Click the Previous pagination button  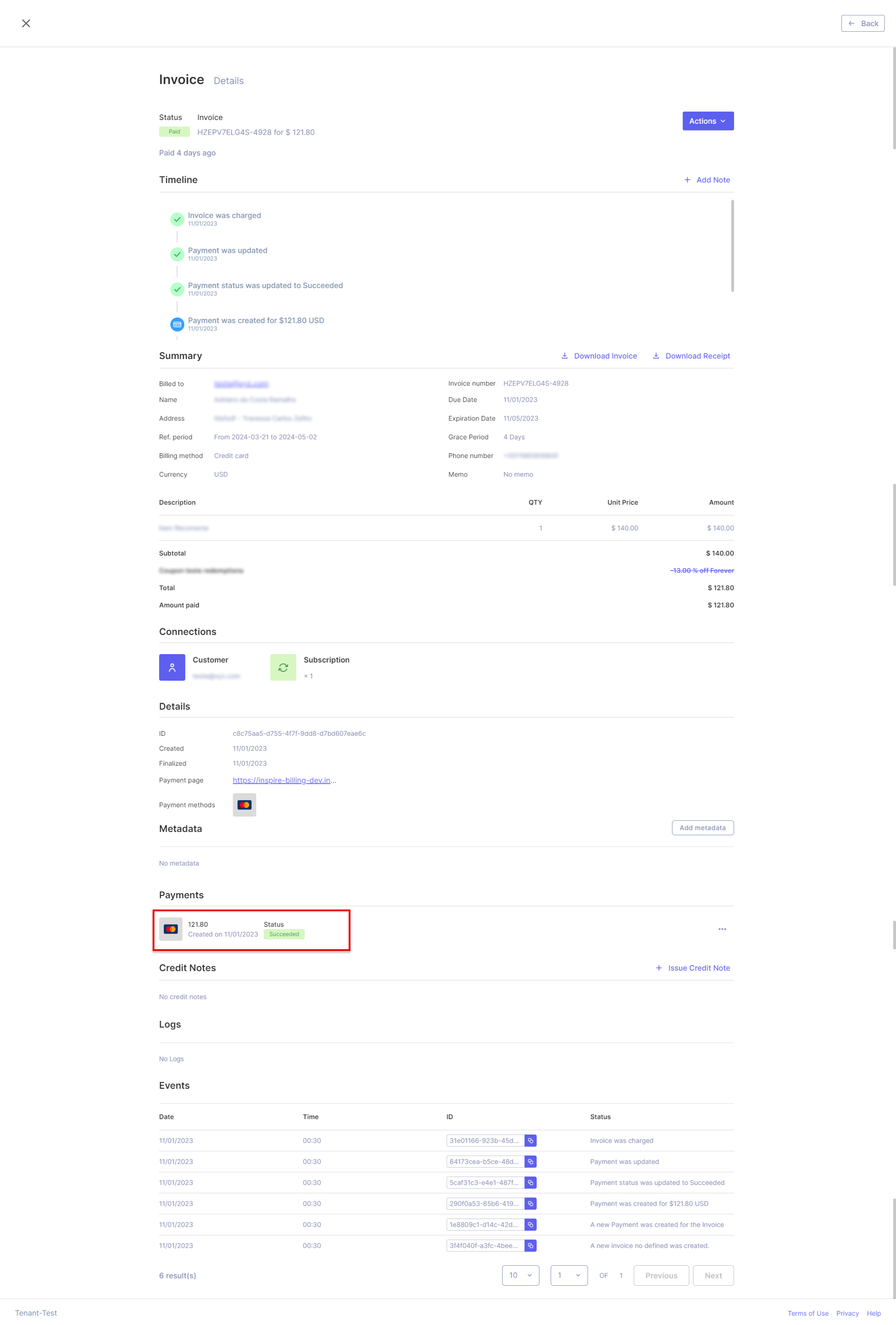point(661,1276)
